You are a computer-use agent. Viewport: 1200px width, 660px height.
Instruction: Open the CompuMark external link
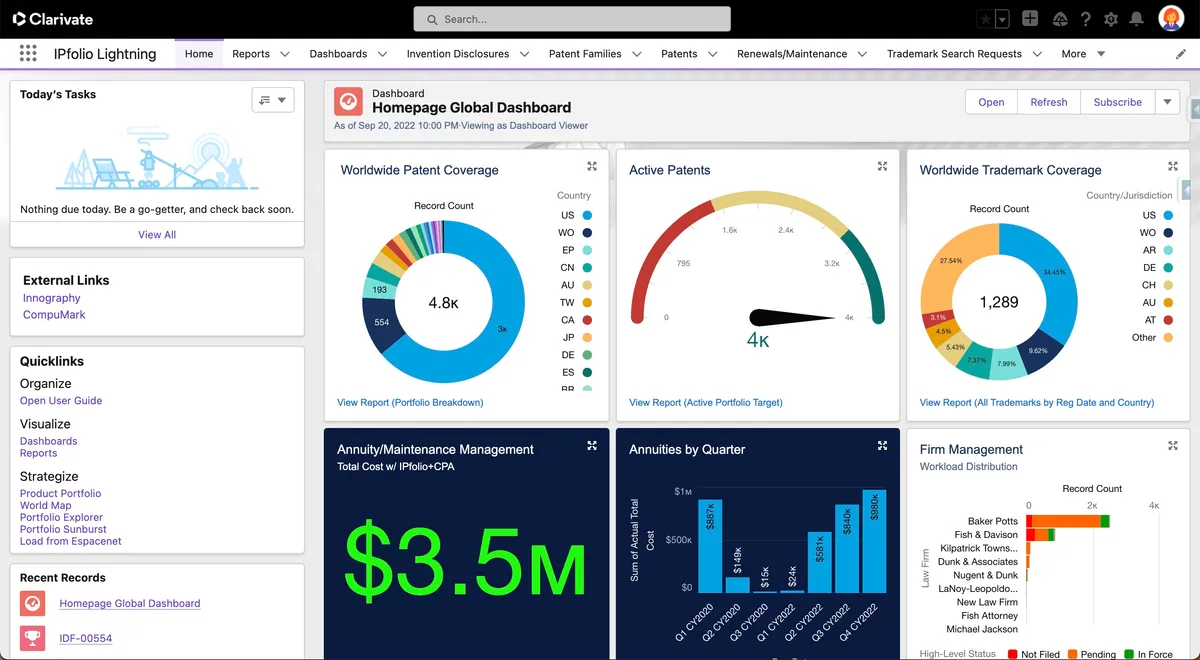click(54, 314)
